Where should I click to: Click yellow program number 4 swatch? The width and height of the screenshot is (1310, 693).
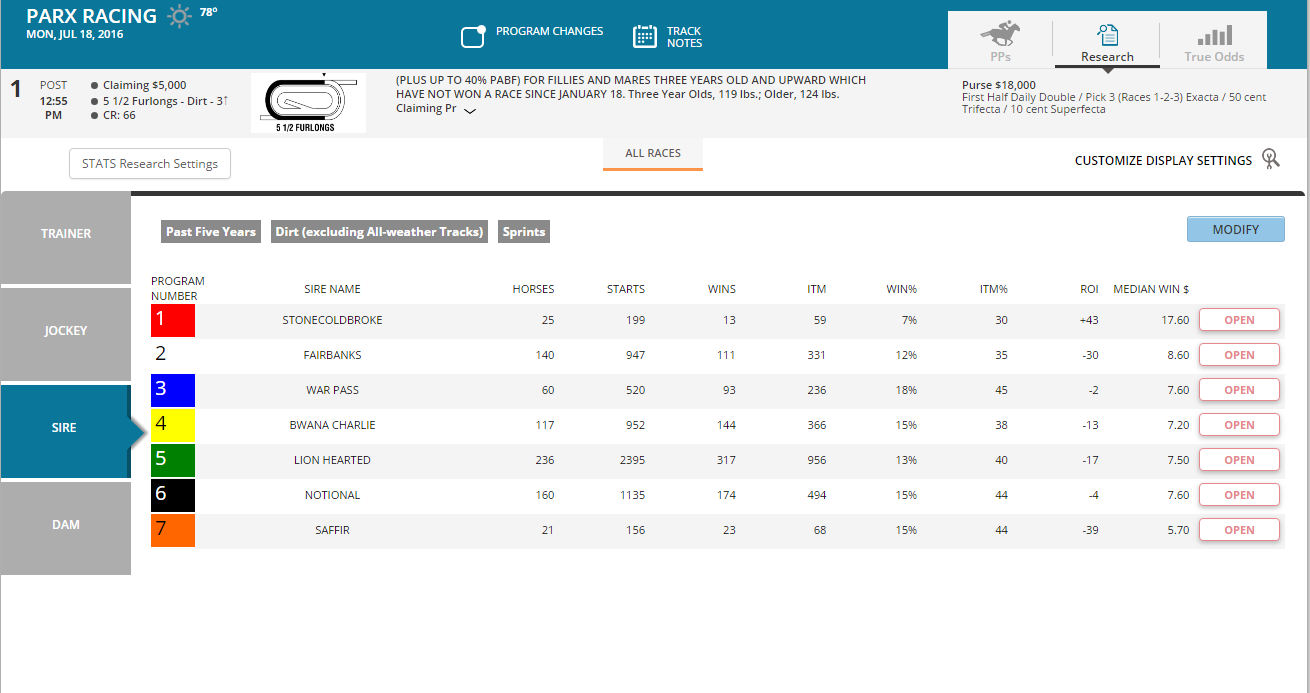click(x=173, y=425)
